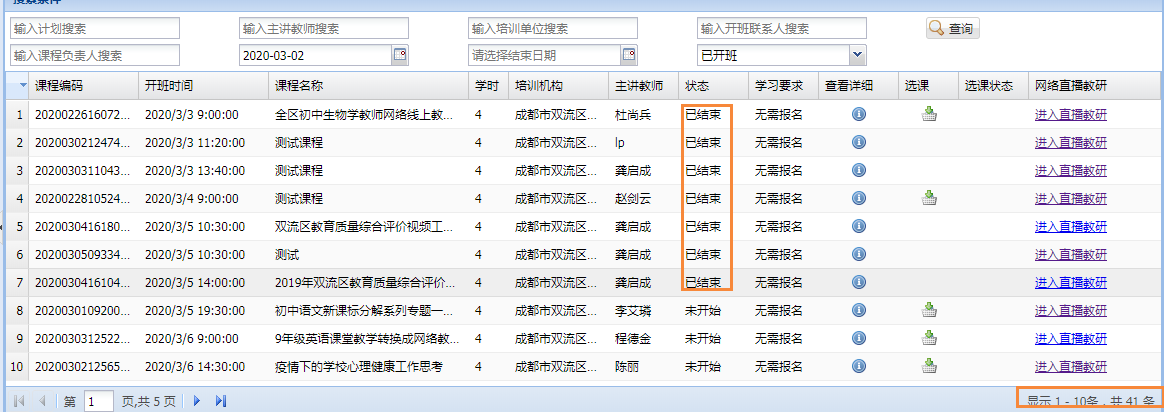Go to next page in pagination bar

tap(197, 401)
